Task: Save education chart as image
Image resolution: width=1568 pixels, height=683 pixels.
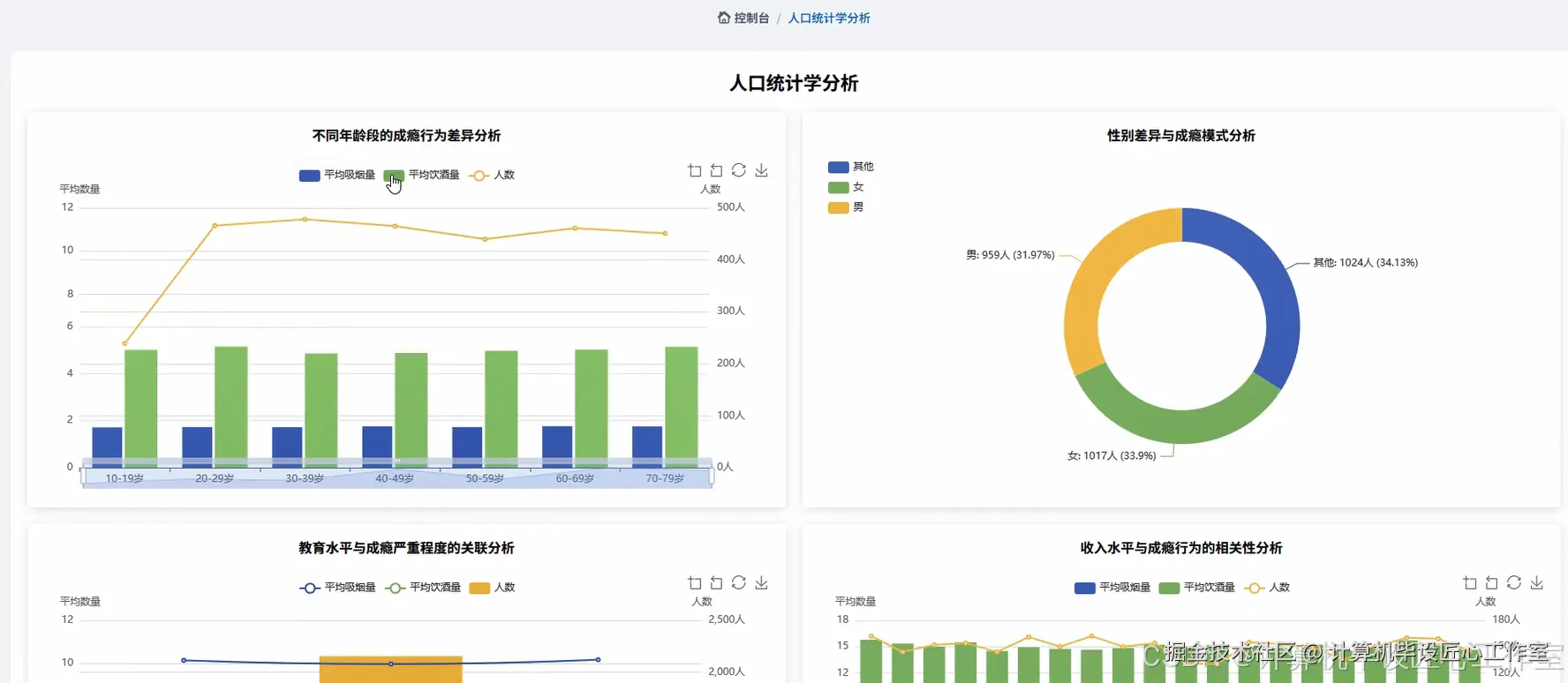Action: tap(761, 582)
